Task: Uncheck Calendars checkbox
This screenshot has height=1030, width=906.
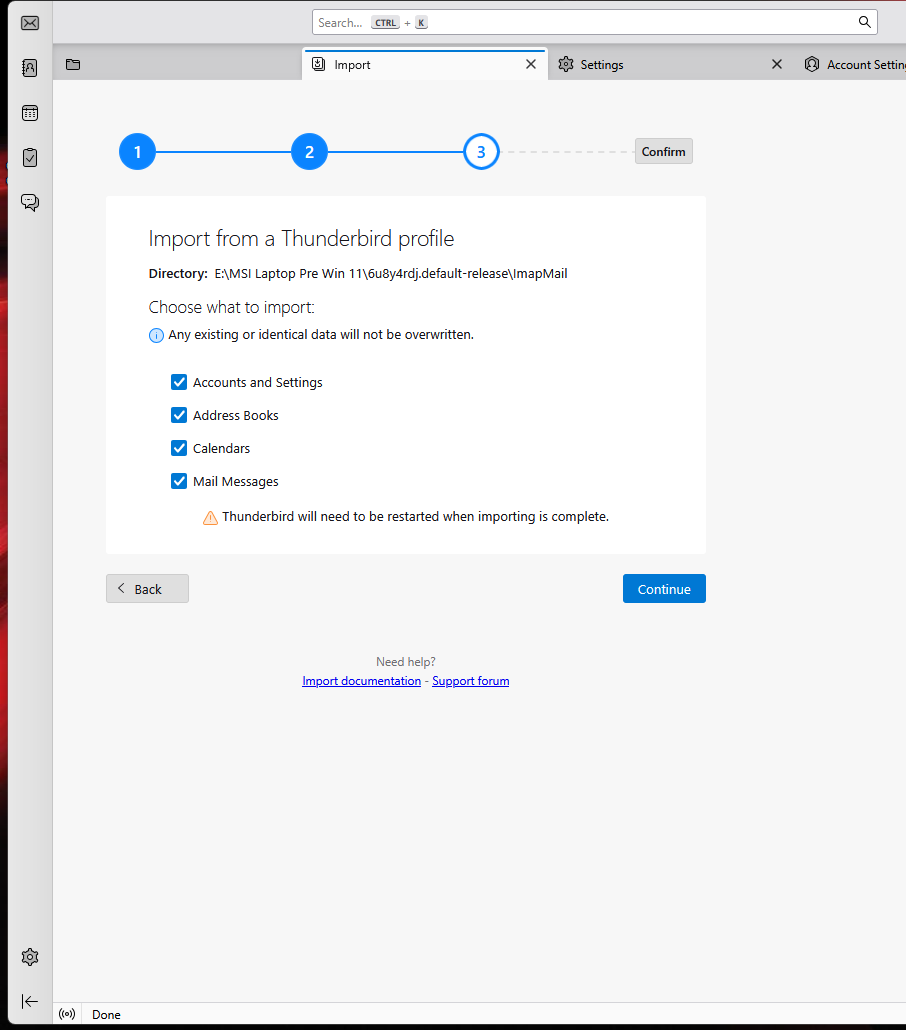Action: pyautogui.click(x=179, y=448)
